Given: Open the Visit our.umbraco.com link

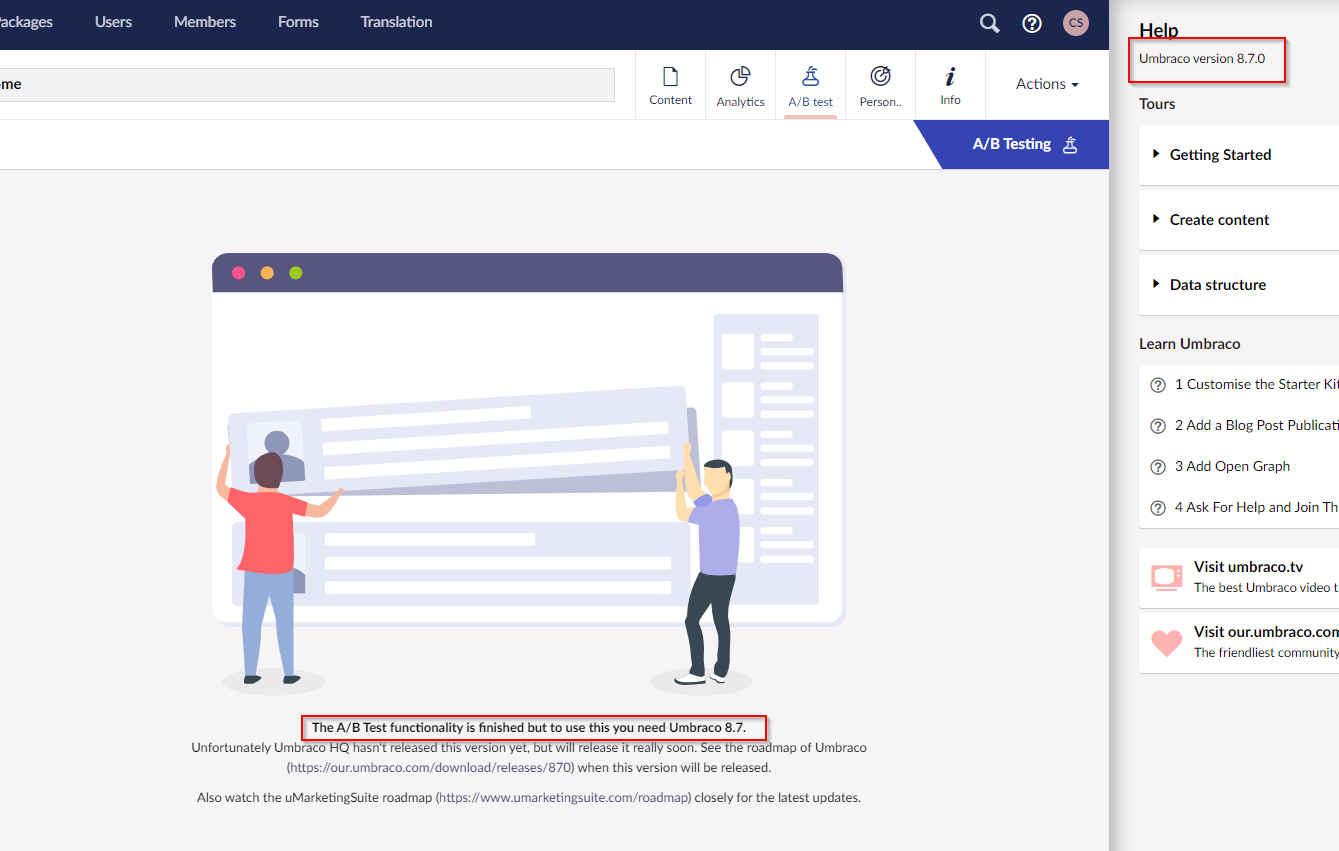Looking at the screenshot, I should (x=1239, y=642).
